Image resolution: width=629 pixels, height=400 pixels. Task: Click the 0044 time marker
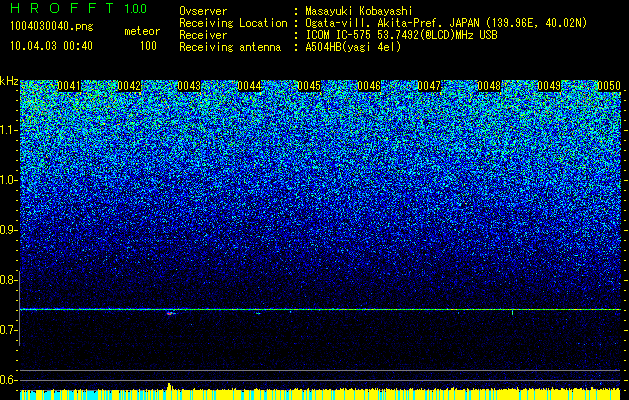click(x=249, y=86)
